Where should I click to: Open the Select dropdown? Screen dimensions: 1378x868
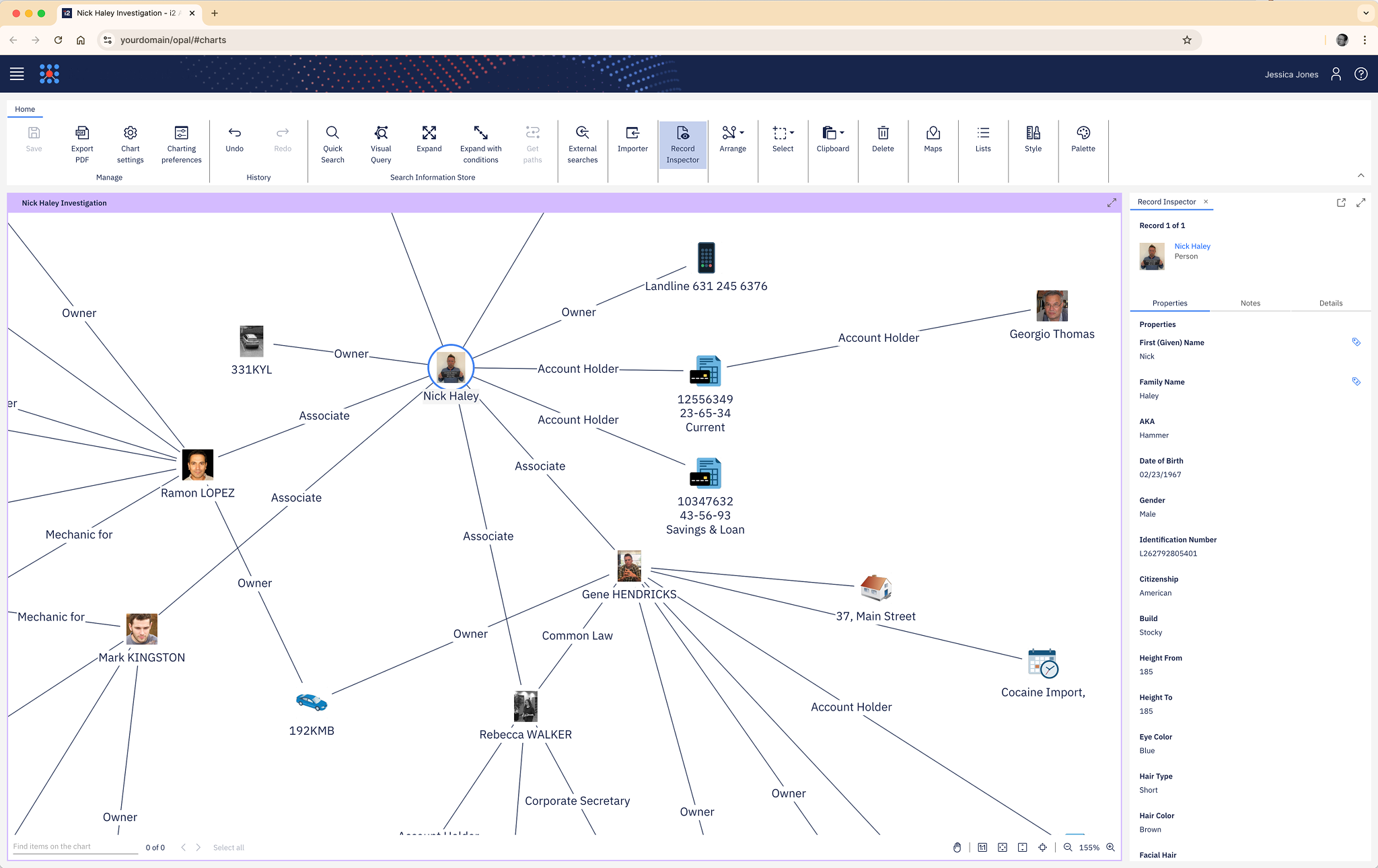(783, 139)
